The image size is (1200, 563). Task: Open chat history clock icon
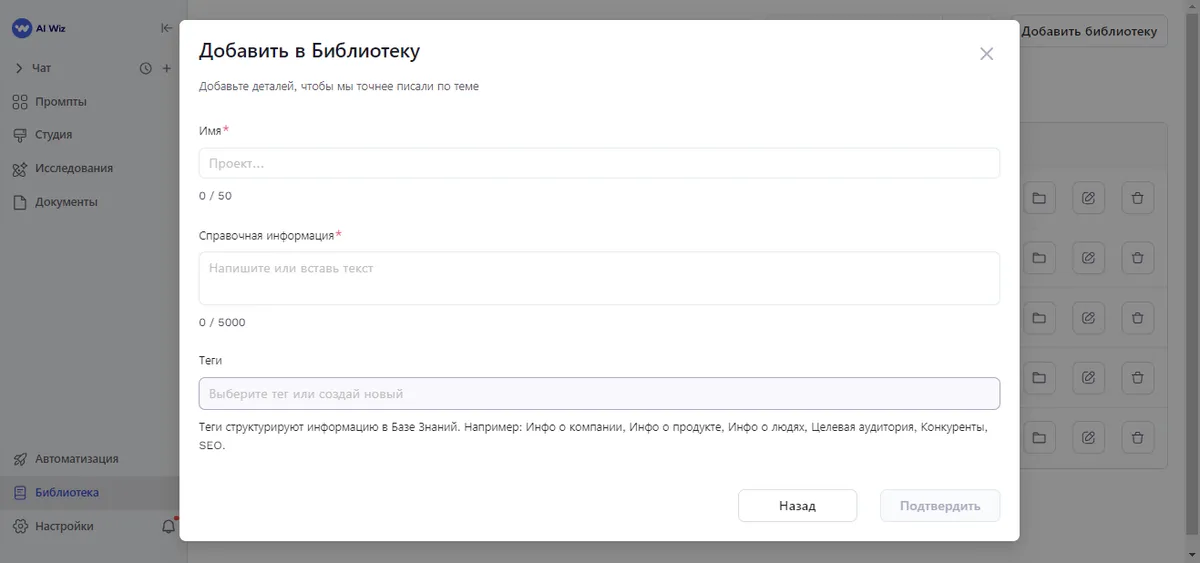[x=145, y=68]
